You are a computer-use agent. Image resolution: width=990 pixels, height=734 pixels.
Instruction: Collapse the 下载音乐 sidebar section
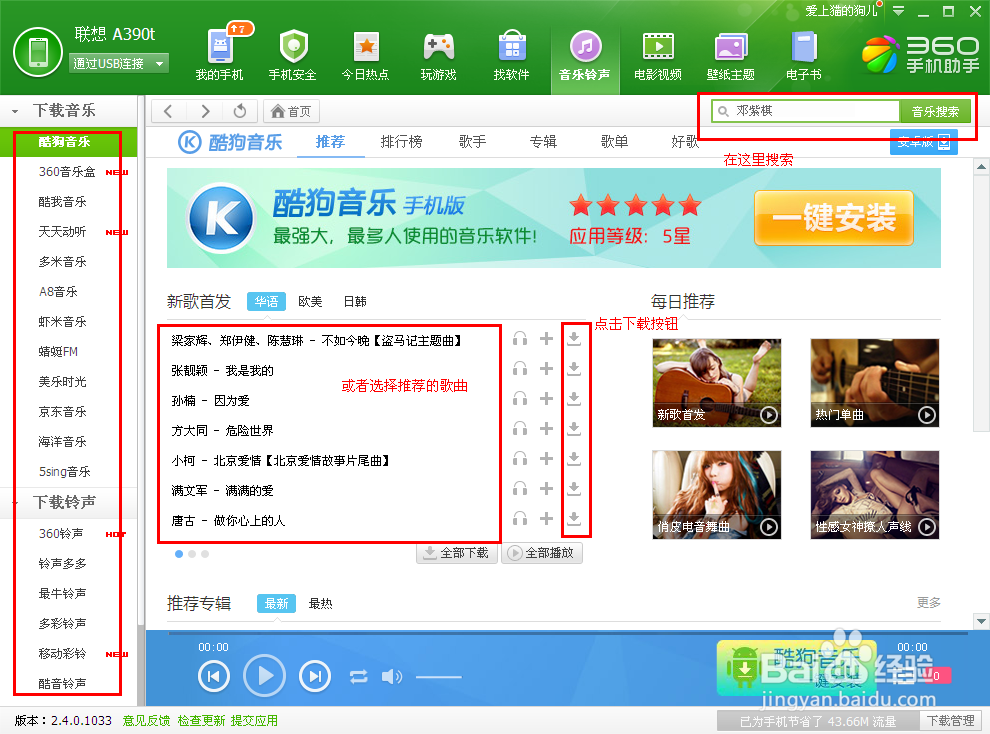[x=15, y=112]
